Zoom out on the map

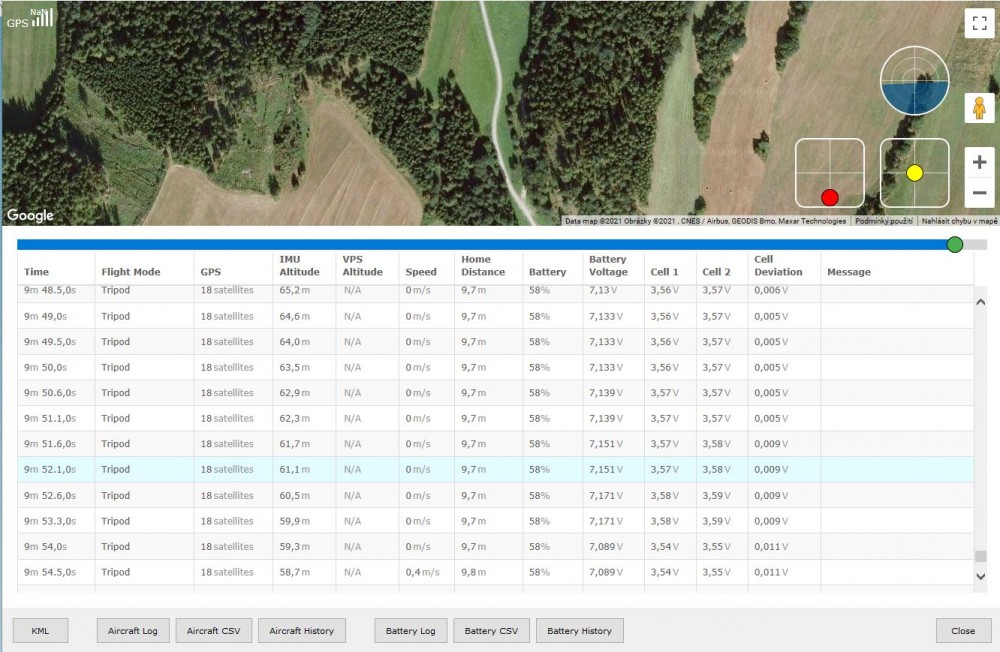coord(979,193)
